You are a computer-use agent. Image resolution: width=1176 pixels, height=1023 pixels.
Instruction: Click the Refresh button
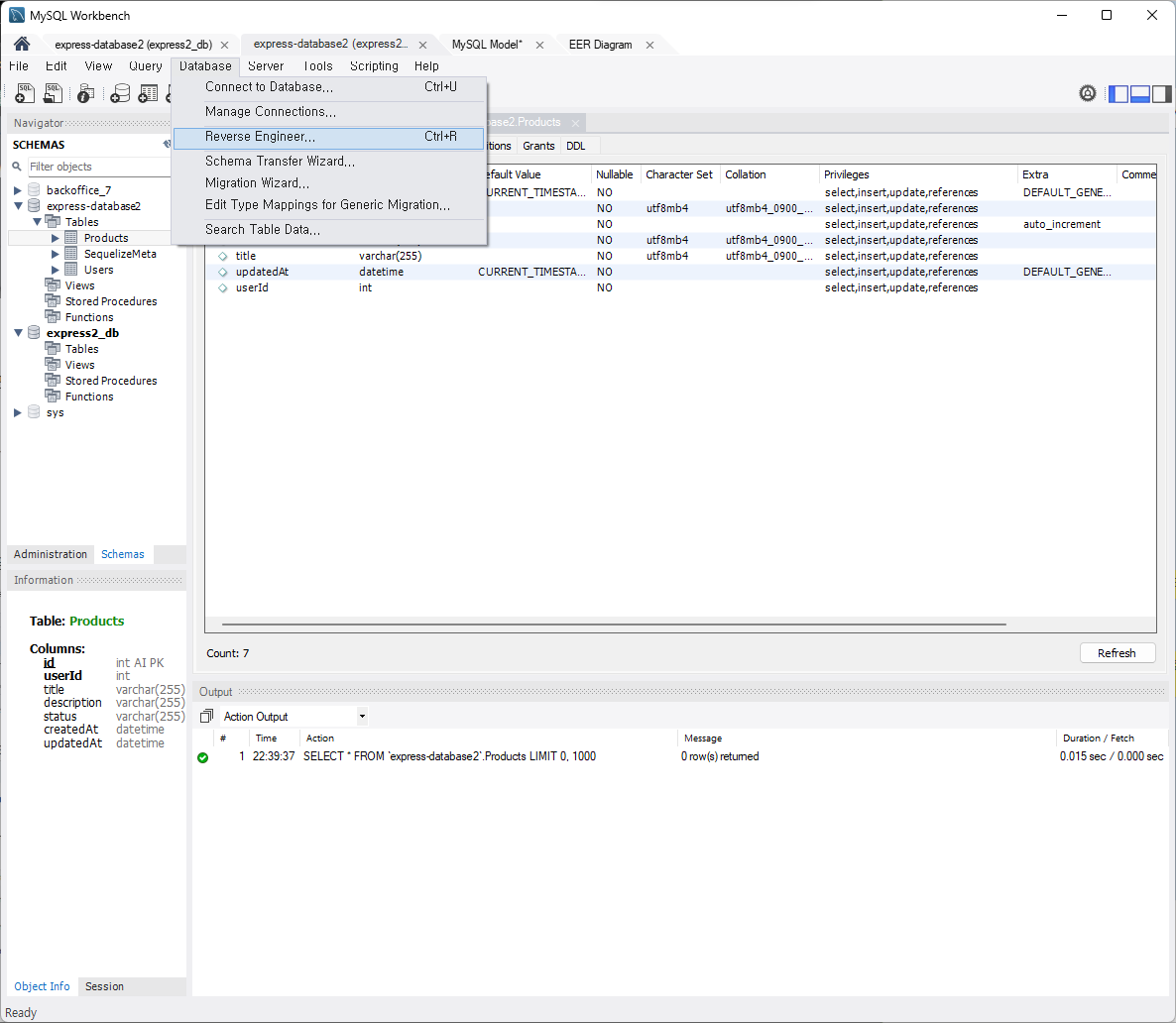pyautogui.click(x=1117, y=653)
